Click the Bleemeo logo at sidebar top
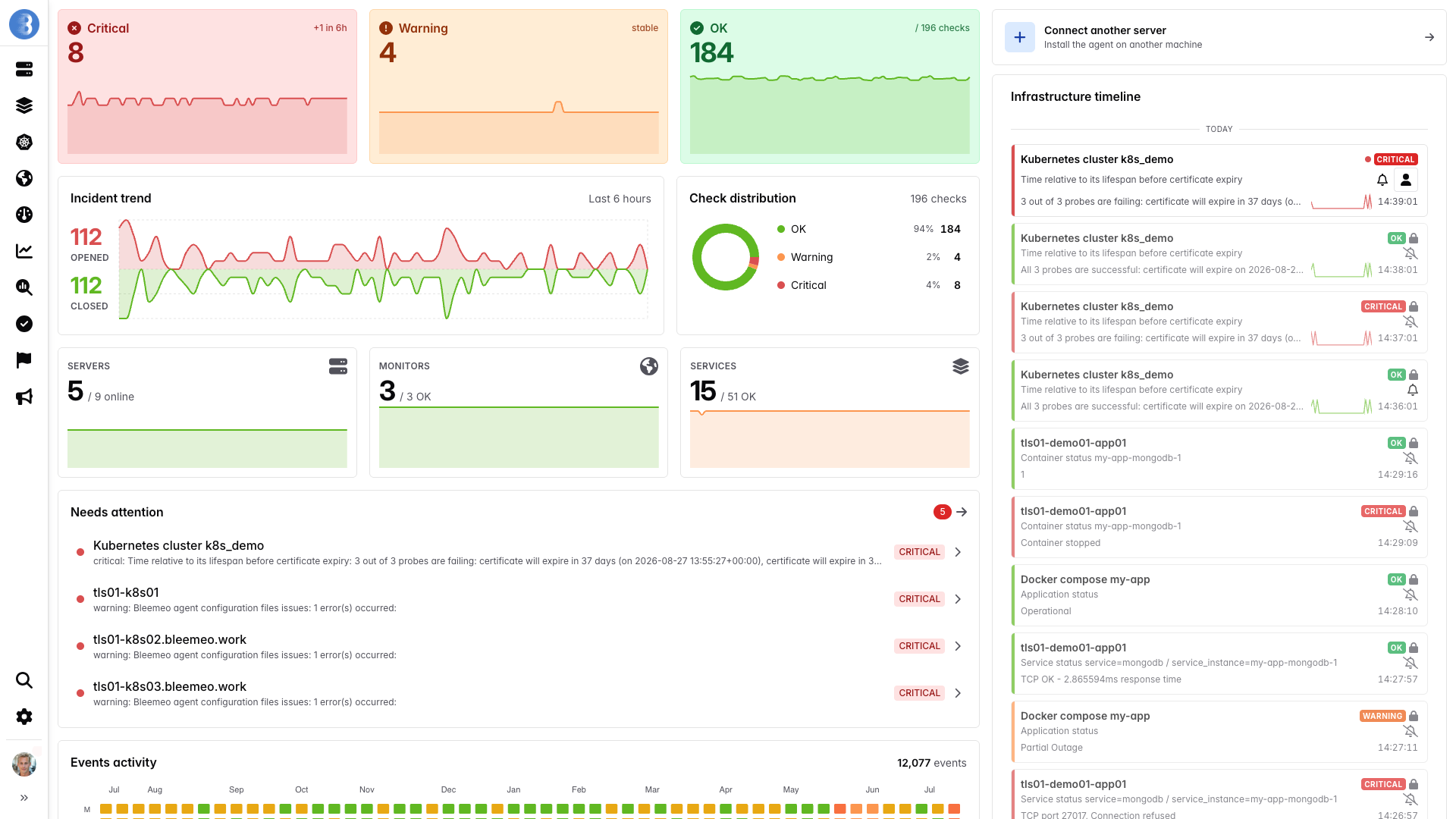This screenshot has width=1456, height=819. tap(24, 24)
